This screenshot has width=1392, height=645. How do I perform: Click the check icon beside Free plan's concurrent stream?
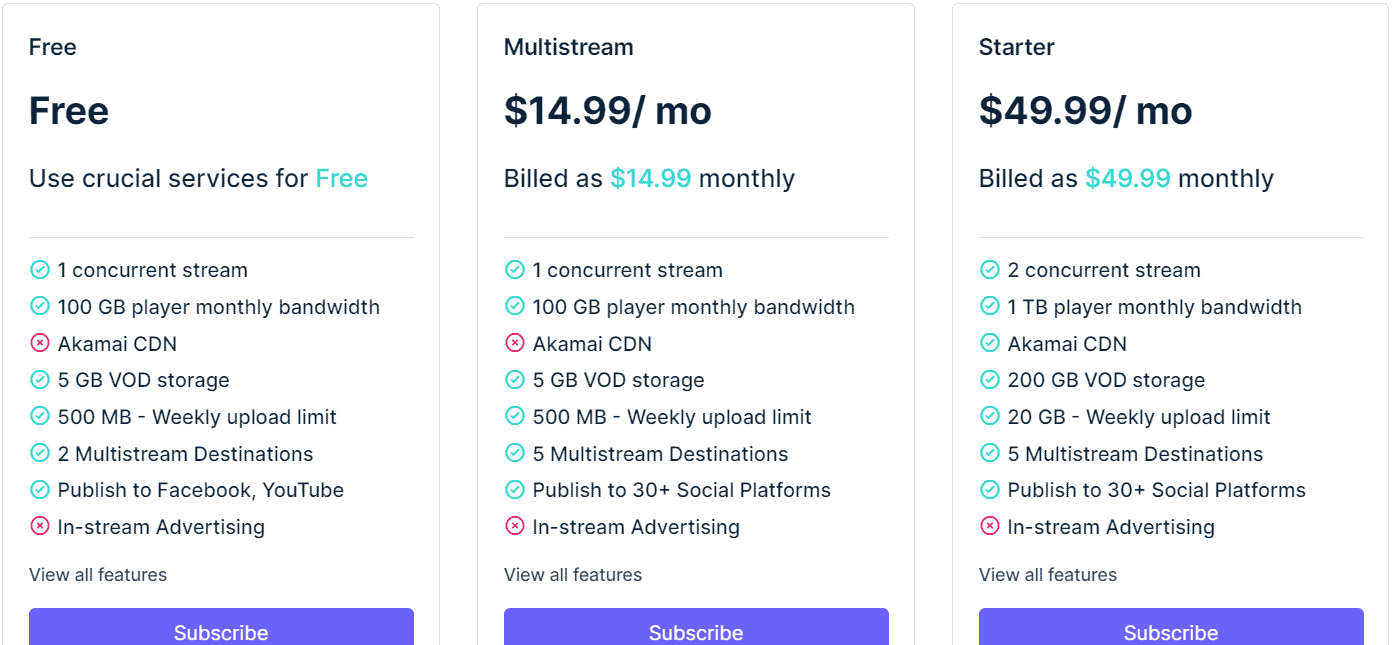40,269
